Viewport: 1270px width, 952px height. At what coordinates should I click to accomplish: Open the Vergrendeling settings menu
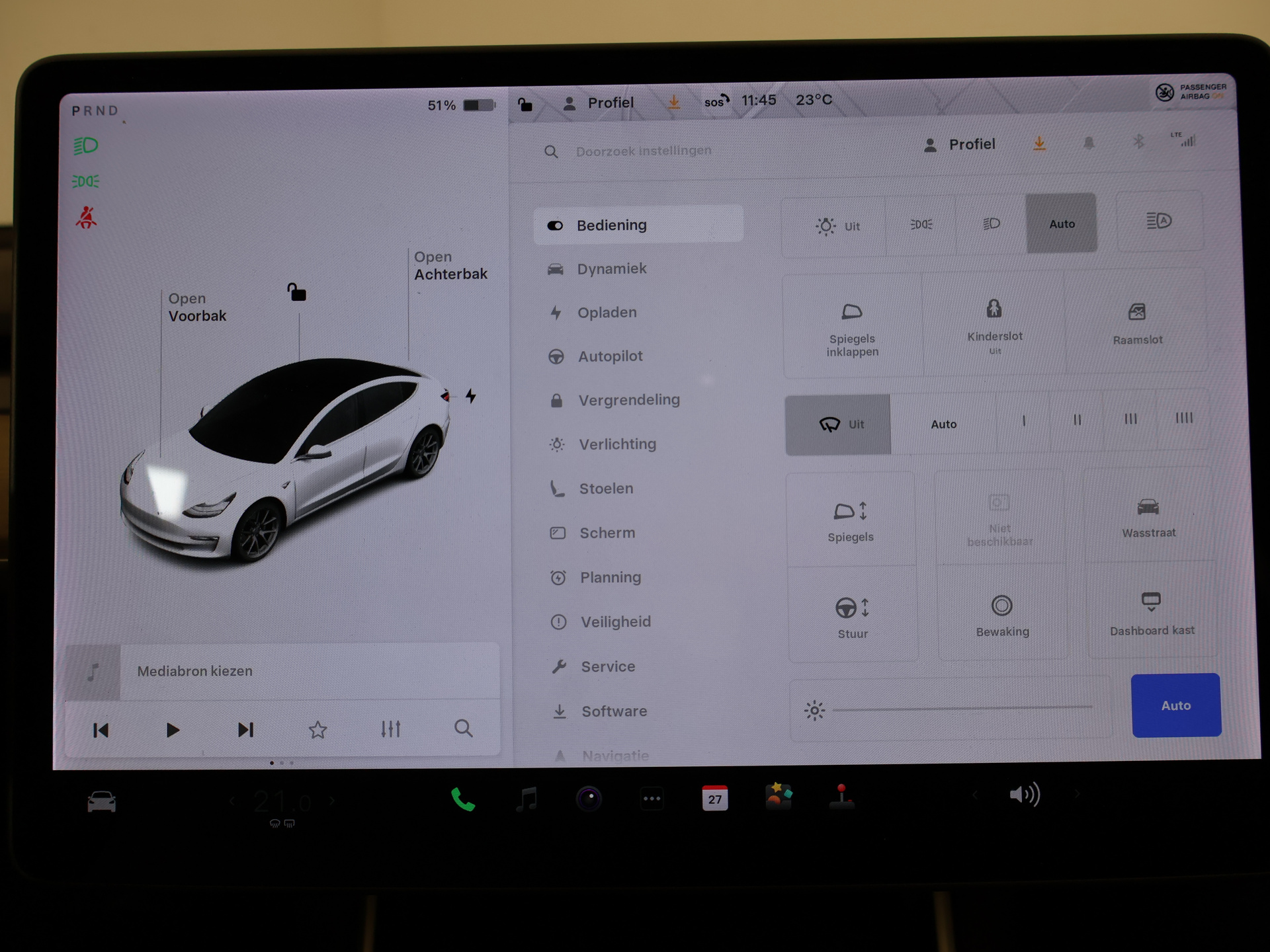(614, 400)
